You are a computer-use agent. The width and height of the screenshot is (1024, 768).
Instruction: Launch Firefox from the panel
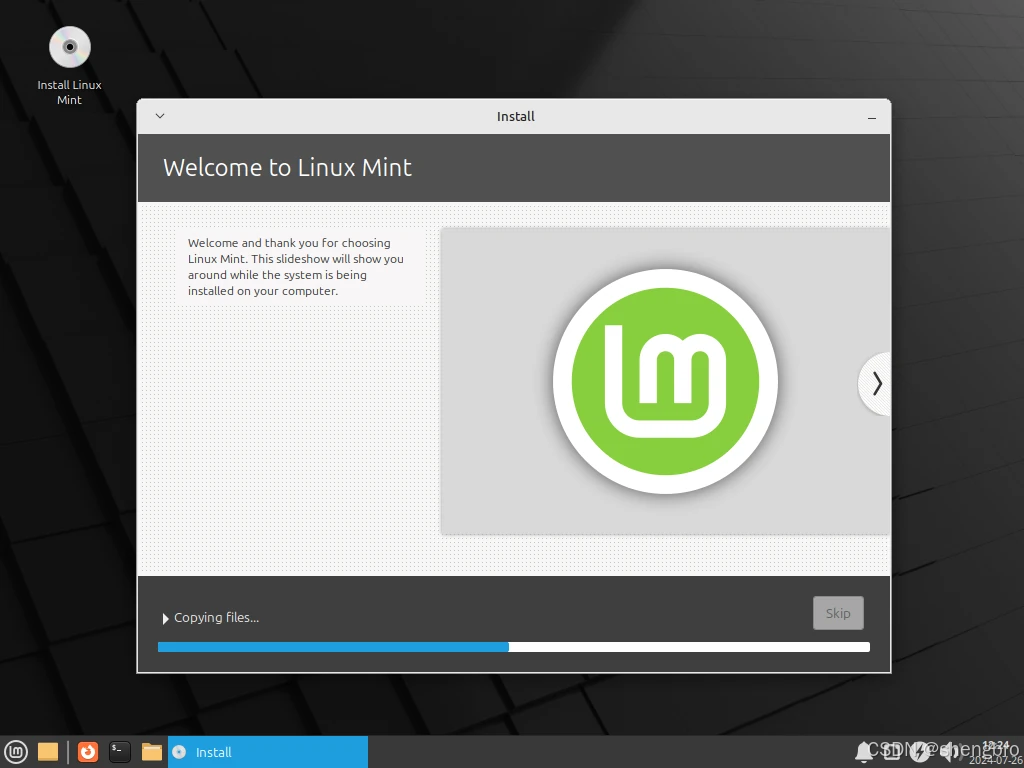(88, 752)
